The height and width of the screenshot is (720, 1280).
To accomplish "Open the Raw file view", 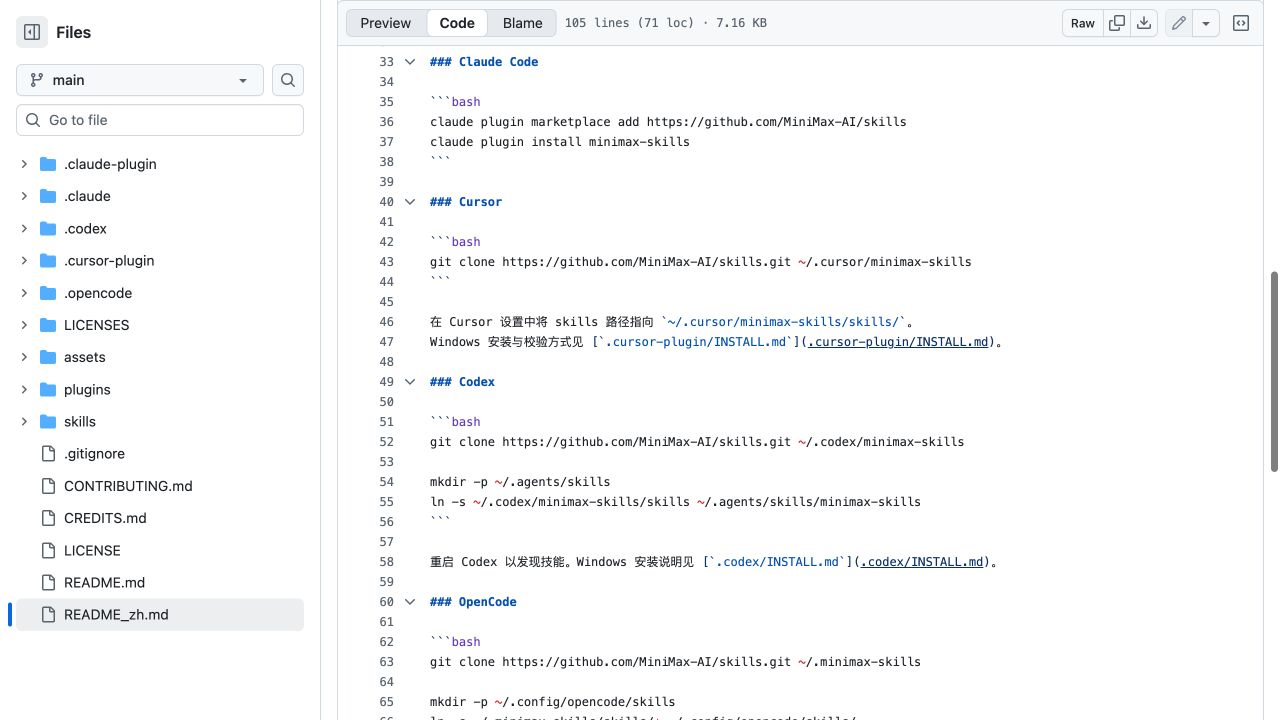I will point(1083,23).
